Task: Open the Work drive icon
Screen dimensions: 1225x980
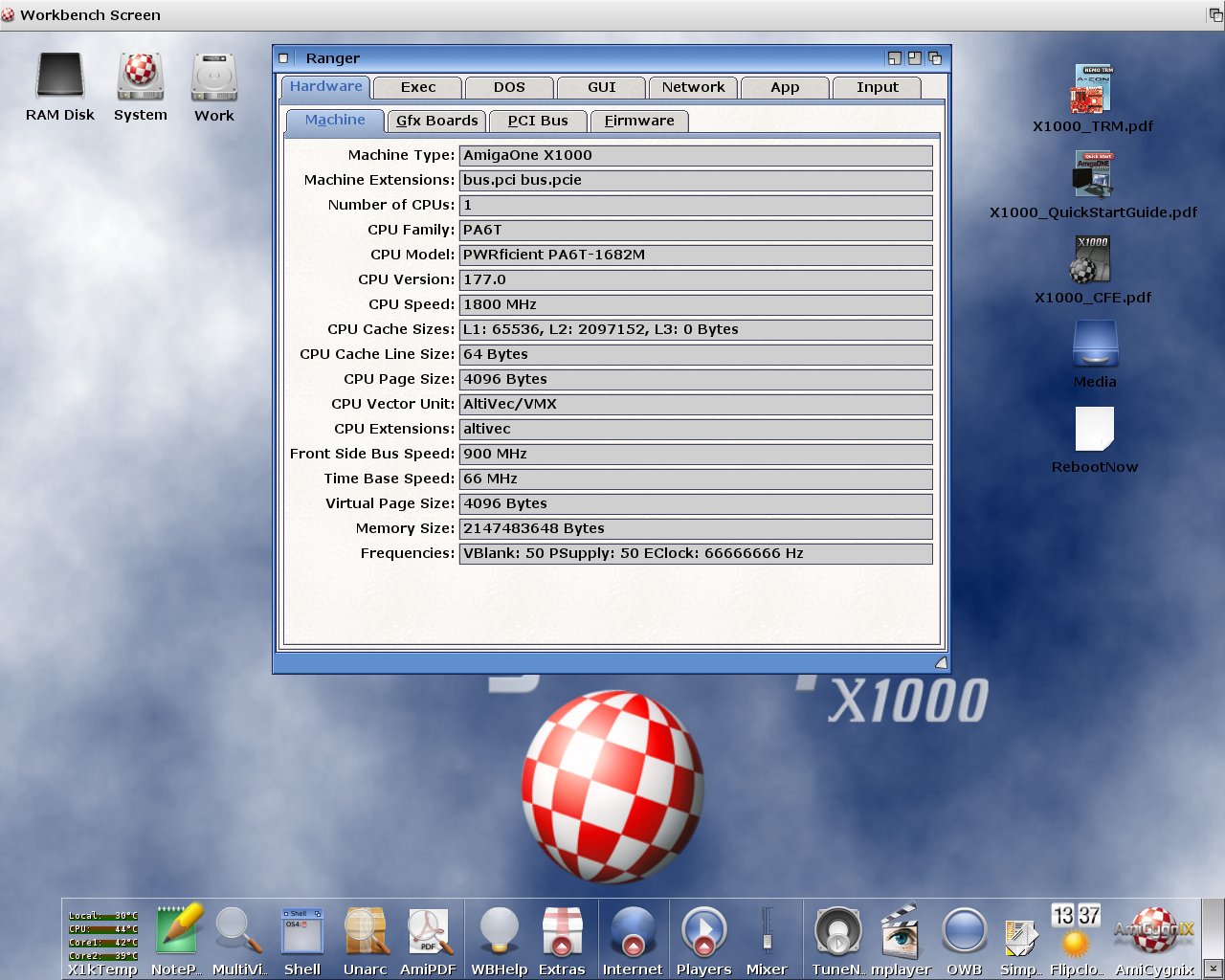Action: pos(214,77)
